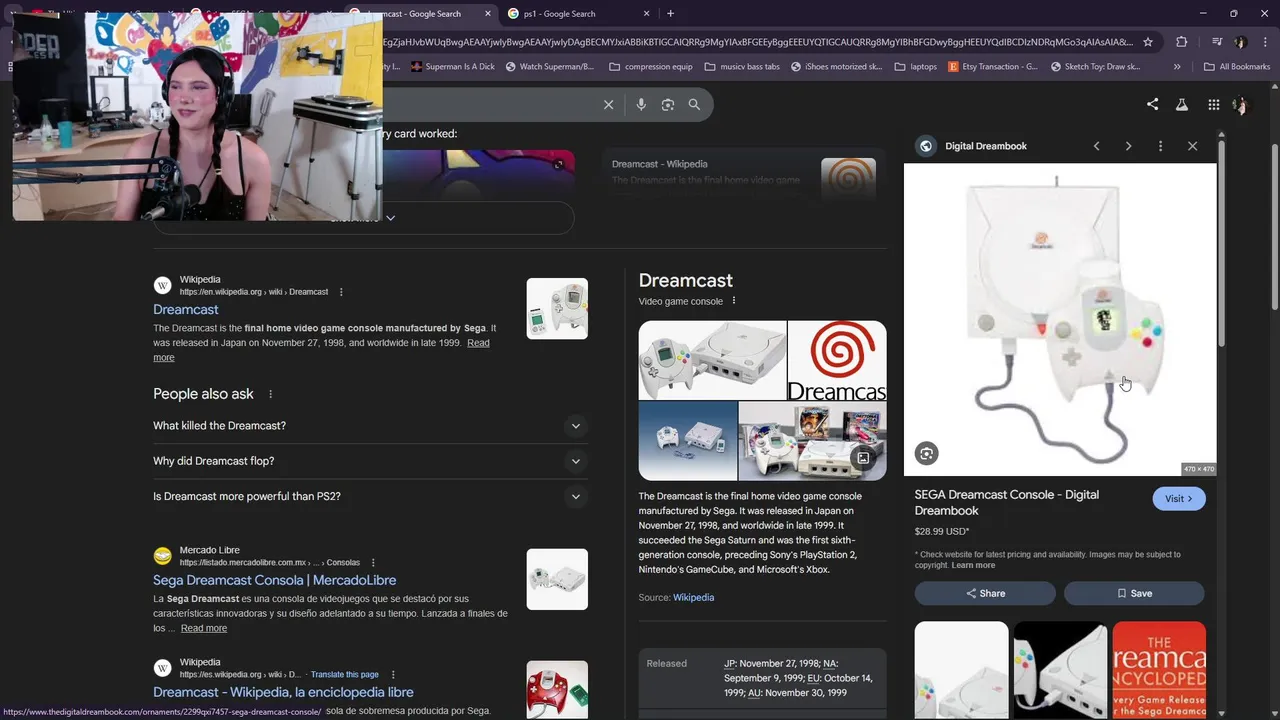The width and height of the screenshot is (1280, 720).
Task: Open the share icon in Google header
Action: (1152, 104)
